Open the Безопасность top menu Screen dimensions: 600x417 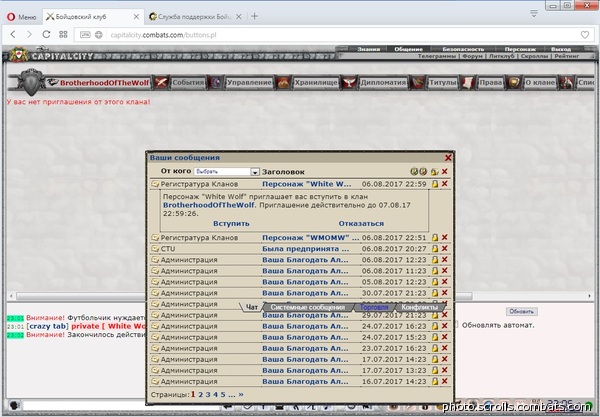point(463,49)
